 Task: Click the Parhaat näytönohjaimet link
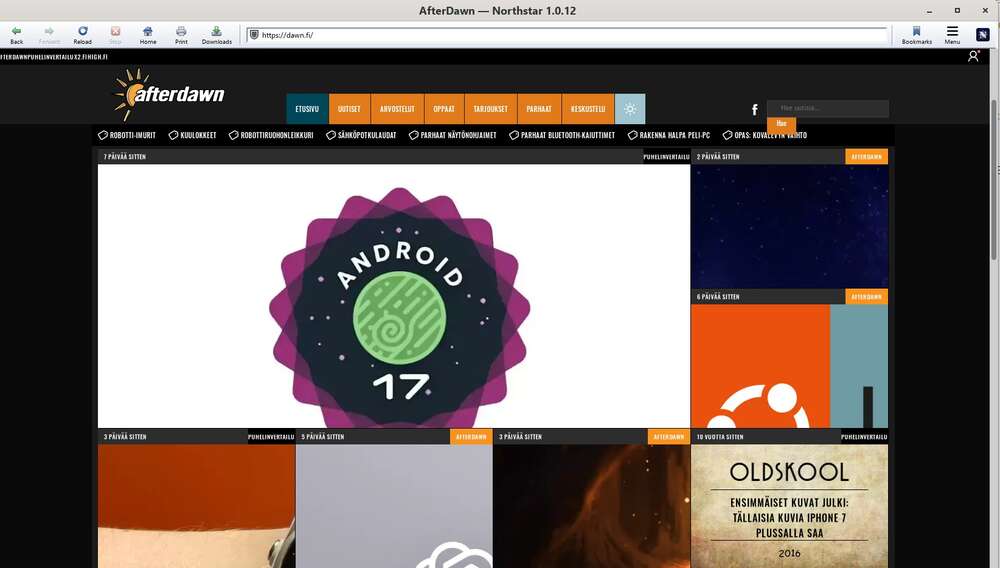pos(459,135)
